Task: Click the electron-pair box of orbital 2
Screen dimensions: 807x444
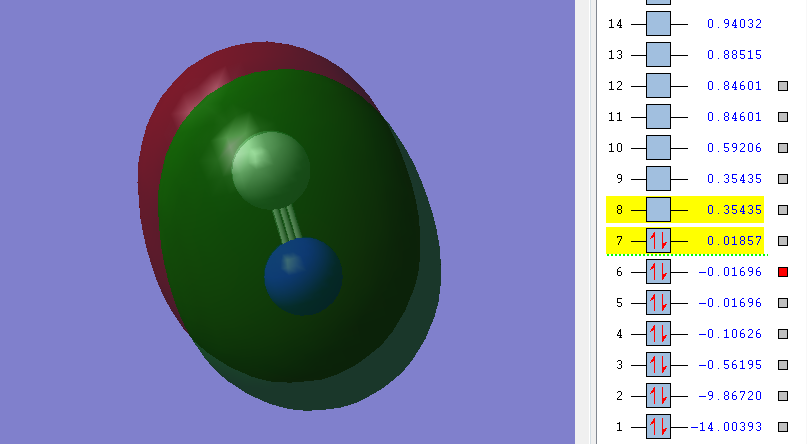Action: 658,396
